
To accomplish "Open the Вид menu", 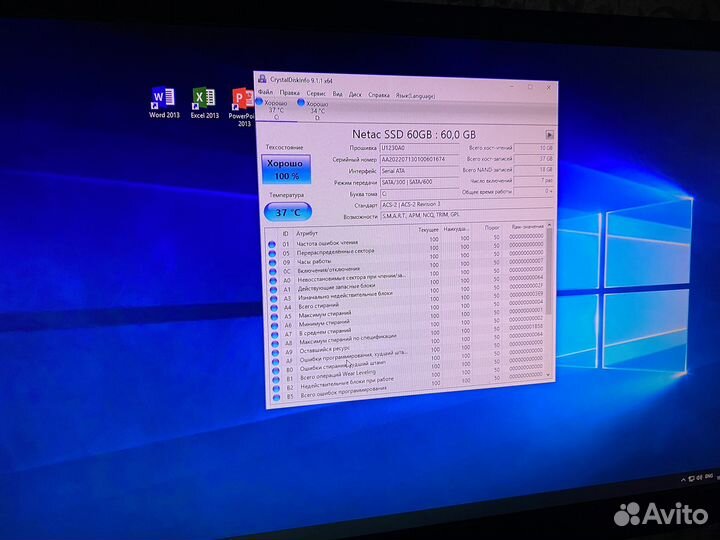I will pyautogui.click(x=338, y=94).
